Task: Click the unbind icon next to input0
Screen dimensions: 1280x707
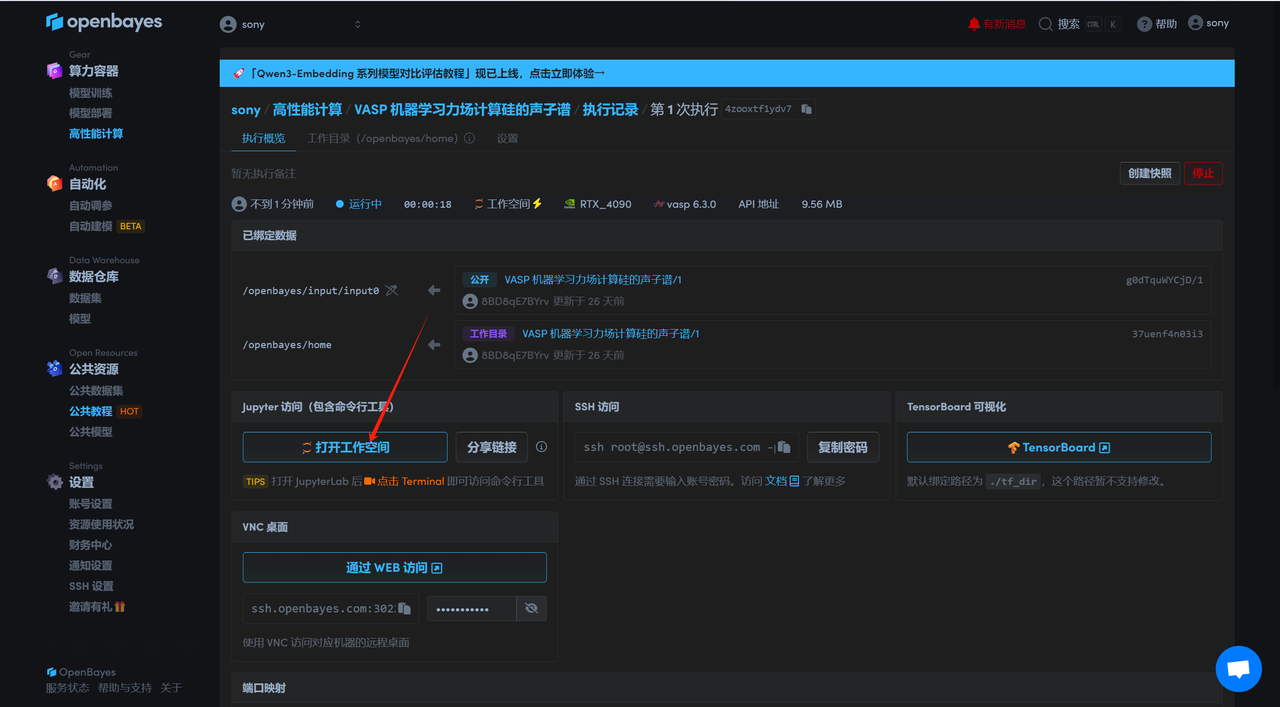Action: coord(392,290)
